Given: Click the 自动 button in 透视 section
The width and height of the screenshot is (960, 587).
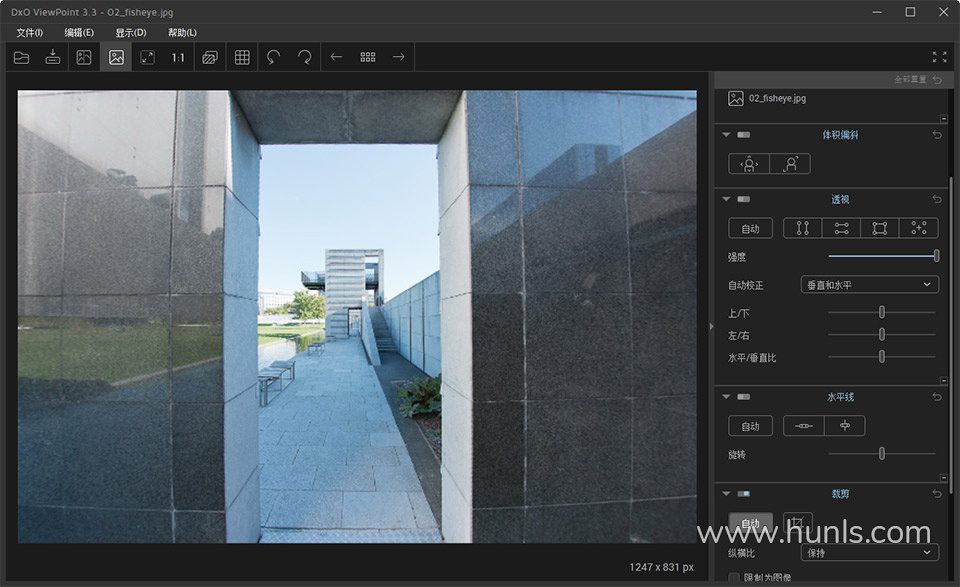Looking at the screenshot, I should coord(750,228).
